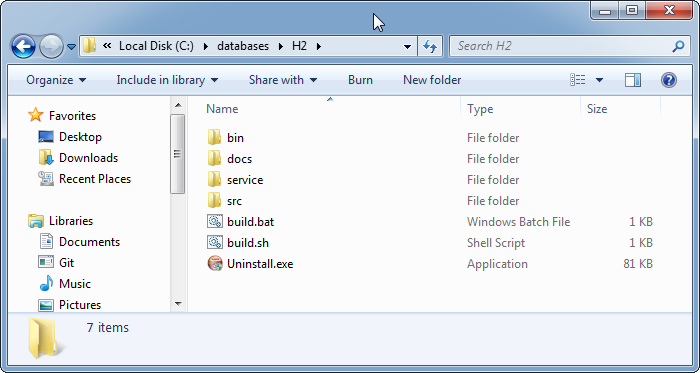
Task: Select the build.sh shell script
Action: click(248, 243)
